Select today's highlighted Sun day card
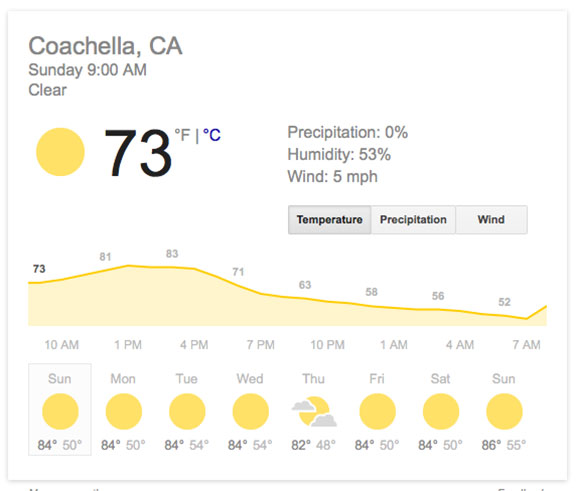Screen dimensions: 576x491 tap(60, 409)
